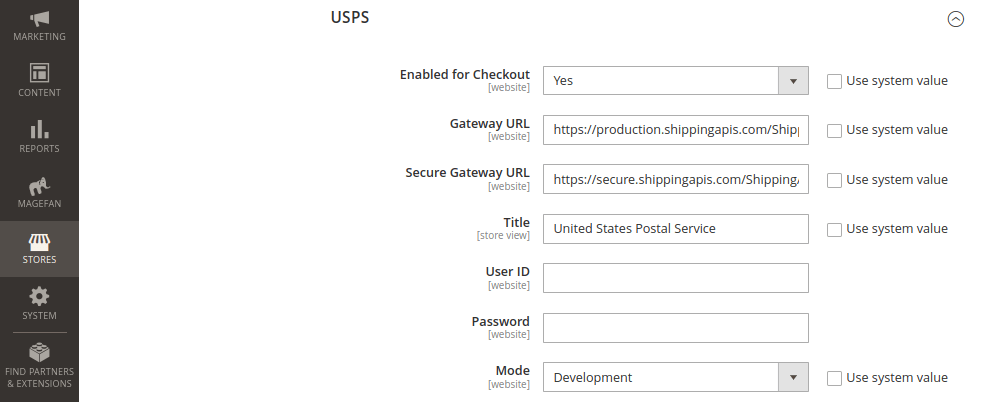Click into the Password input field
Viewport: 1000px width, 402px height.
pyautogui.click(x=675, y=327)
